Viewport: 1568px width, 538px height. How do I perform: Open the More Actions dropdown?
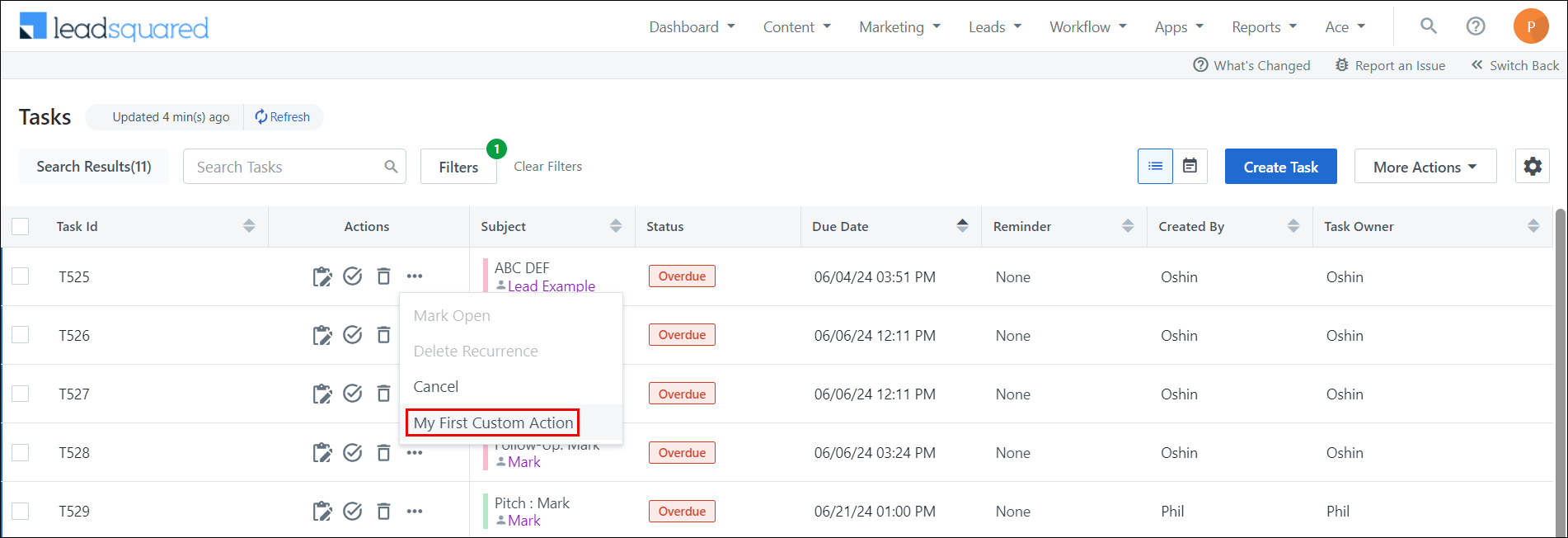[1425, 167]
